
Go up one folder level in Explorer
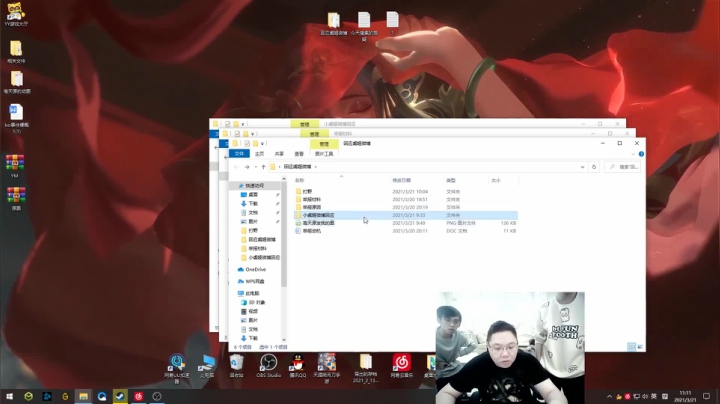[263, 167]
